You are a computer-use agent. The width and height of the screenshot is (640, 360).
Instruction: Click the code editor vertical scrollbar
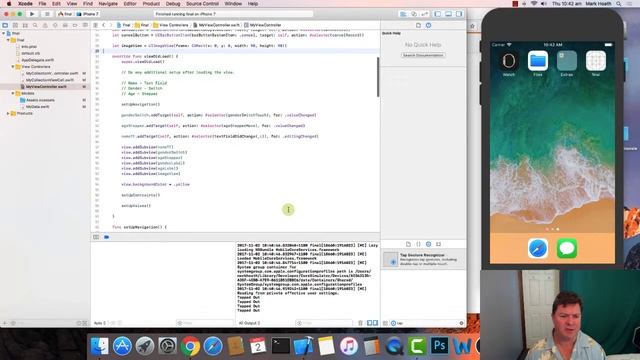click(x=378, y=77)
